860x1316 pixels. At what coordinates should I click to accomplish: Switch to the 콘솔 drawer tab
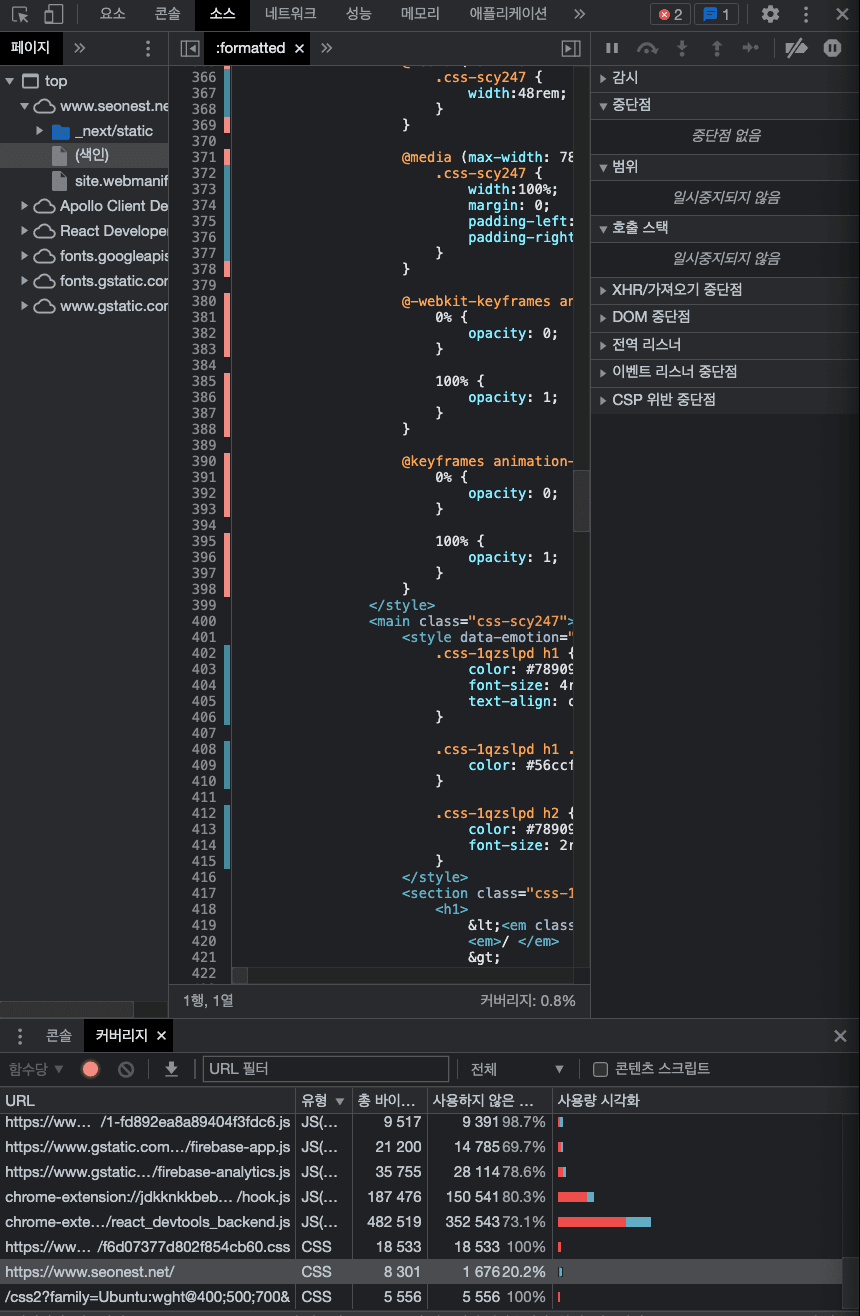59,1035
